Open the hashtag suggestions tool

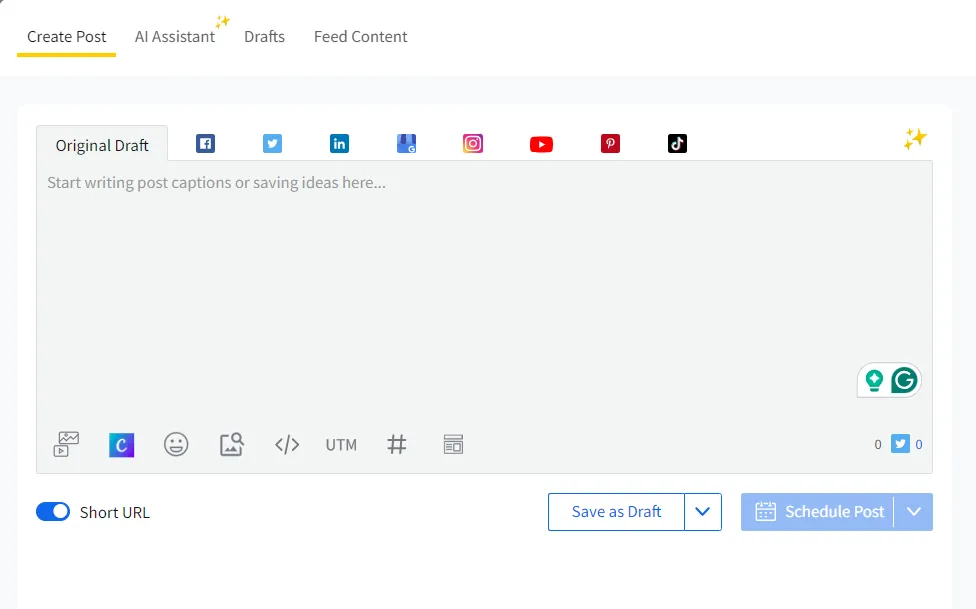coord(396,444)
